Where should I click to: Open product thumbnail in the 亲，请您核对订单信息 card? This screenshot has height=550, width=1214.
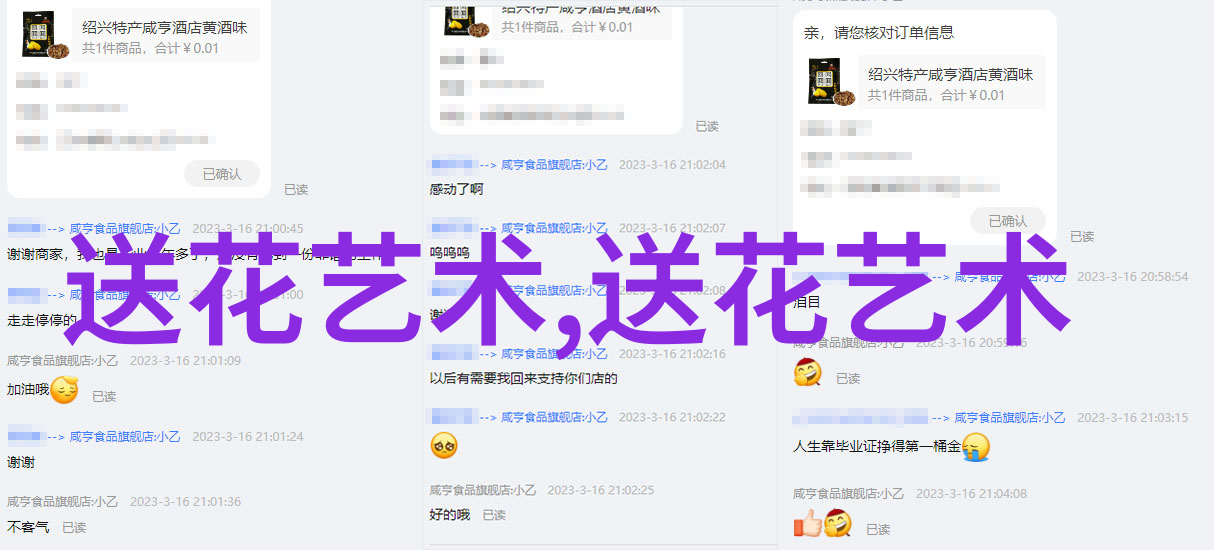pyautogui.click(x=832, y=82)
